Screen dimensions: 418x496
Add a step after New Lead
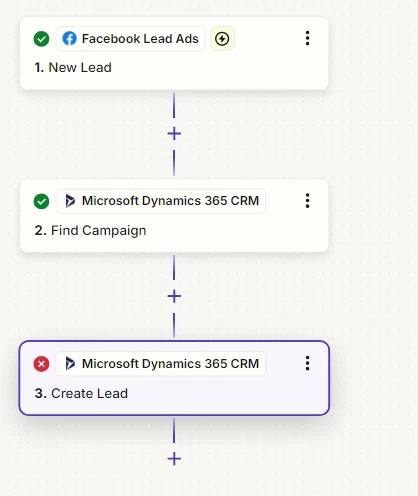[174, 134]
